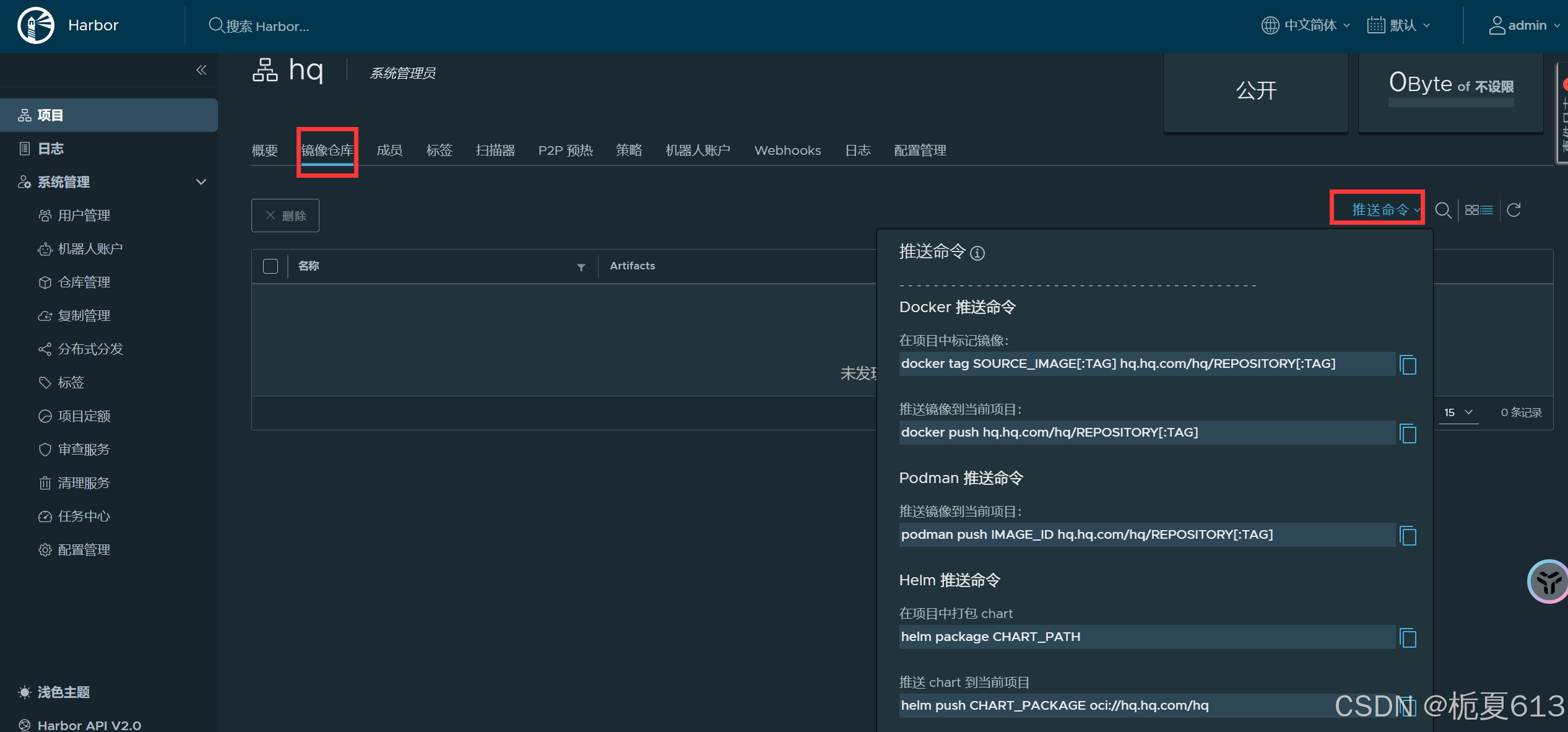Screen dimensions: 1568x732
Task: Click the 公开 access level card
Action: (1256, 91)
